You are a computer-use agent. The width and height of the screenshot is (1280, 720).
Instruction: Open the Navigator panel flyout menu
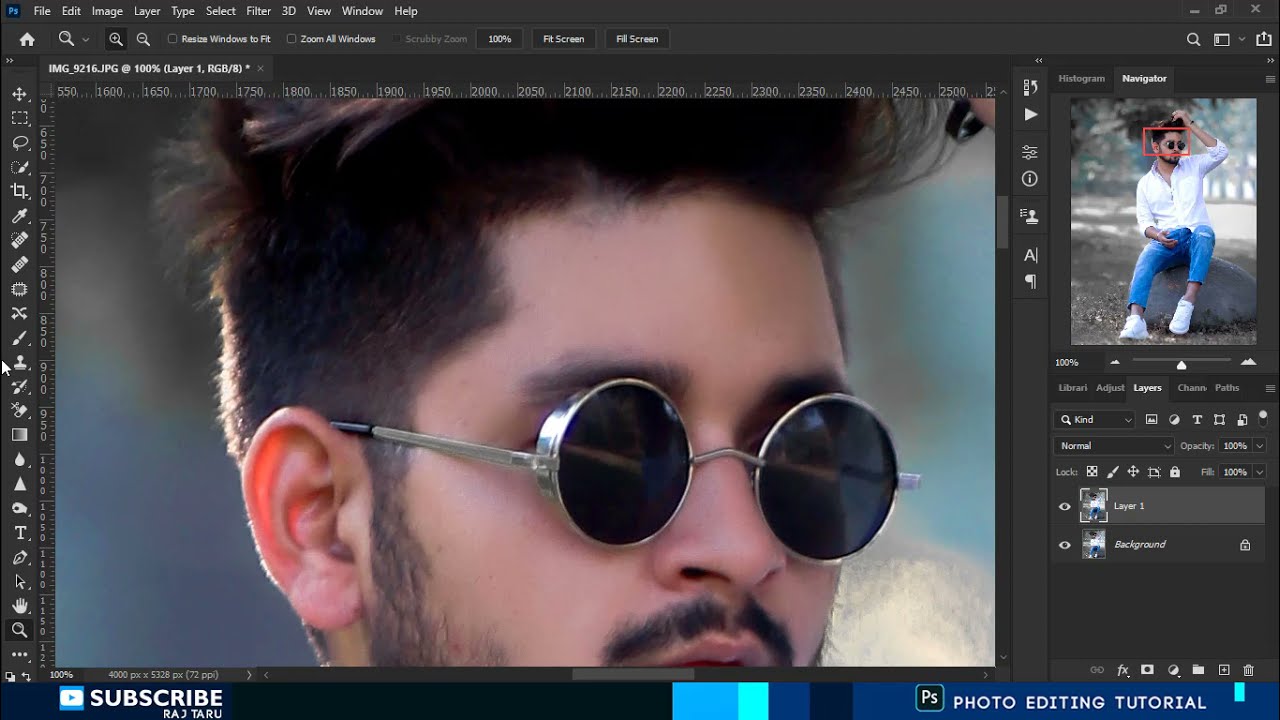tap(1270, 79)
